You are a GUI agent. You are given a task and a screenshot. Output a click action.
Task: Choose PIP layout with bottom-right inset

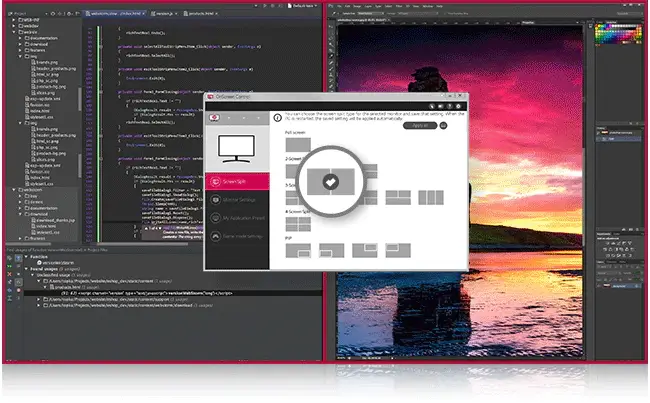coord(298,250)
